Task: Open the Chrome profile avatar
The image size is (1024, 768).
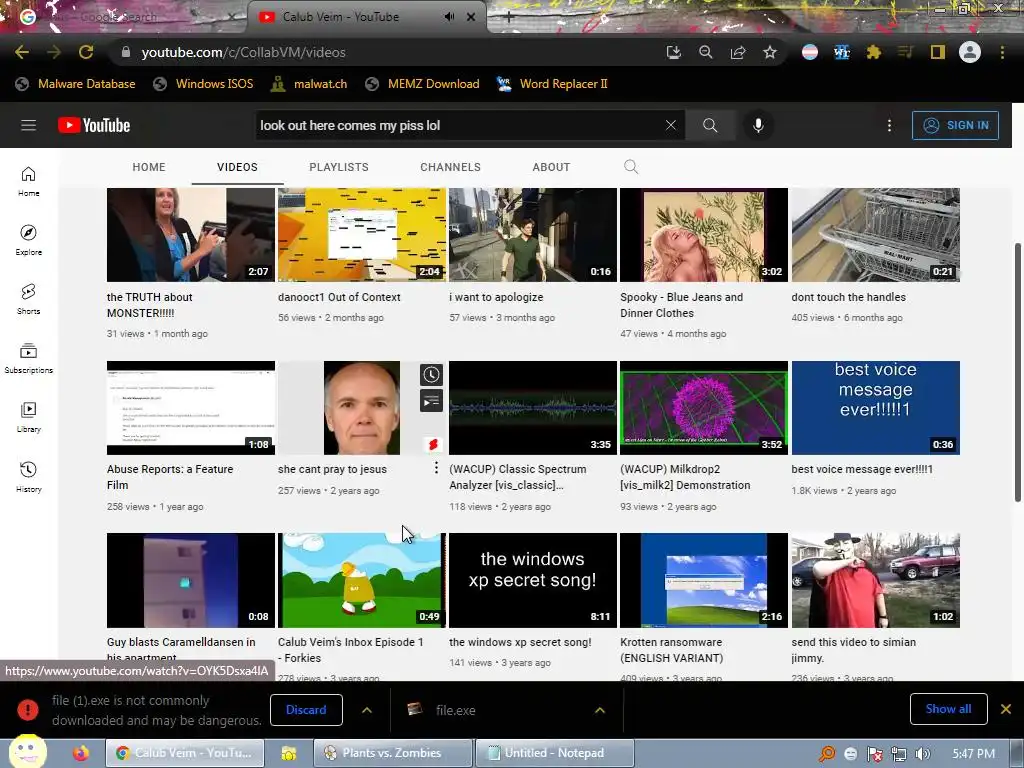Action: tap(970, 52)
